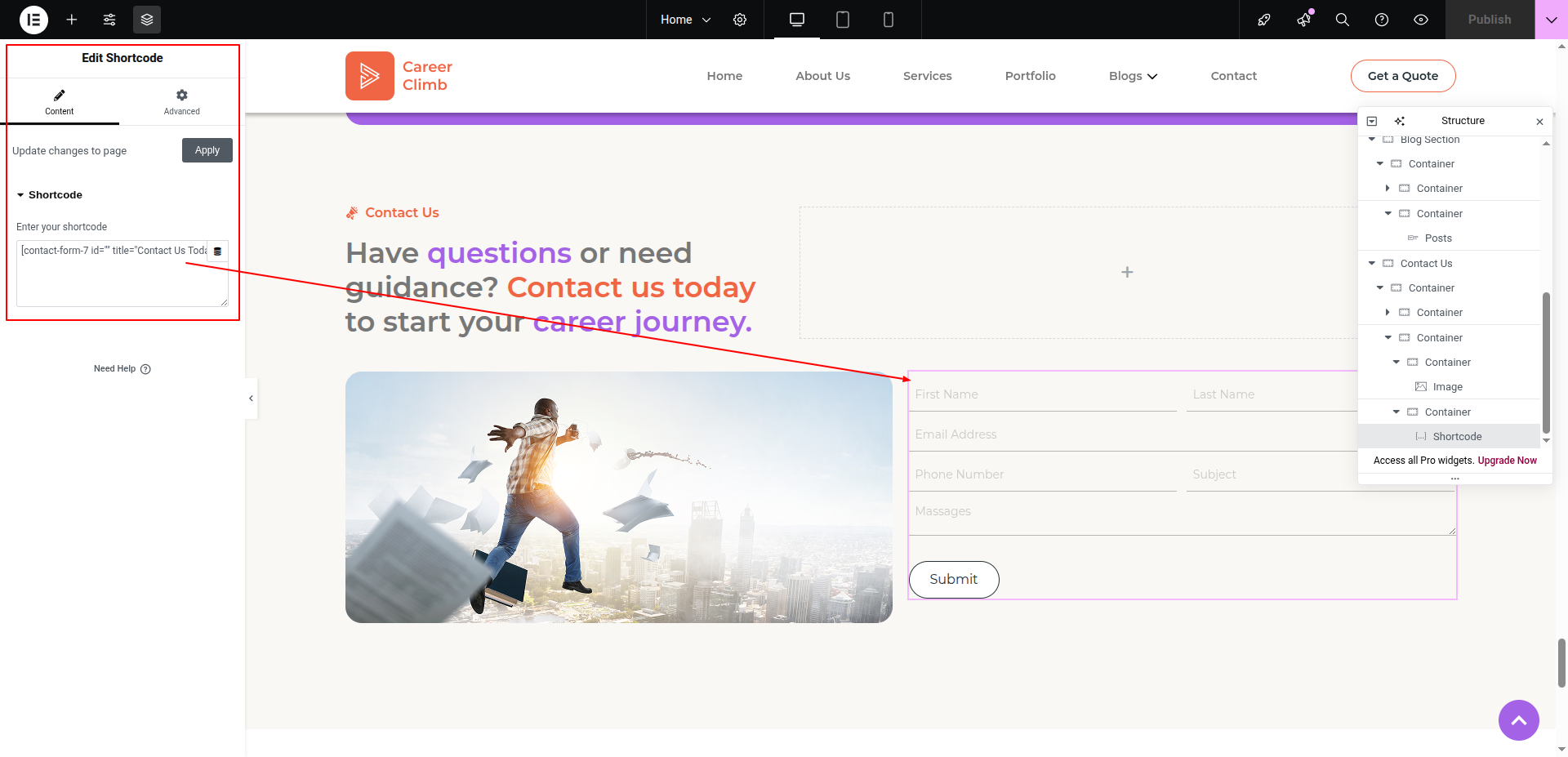Open site settings sliders icon
This screenshot has height=757, width=1568.
tap(109, 20)
